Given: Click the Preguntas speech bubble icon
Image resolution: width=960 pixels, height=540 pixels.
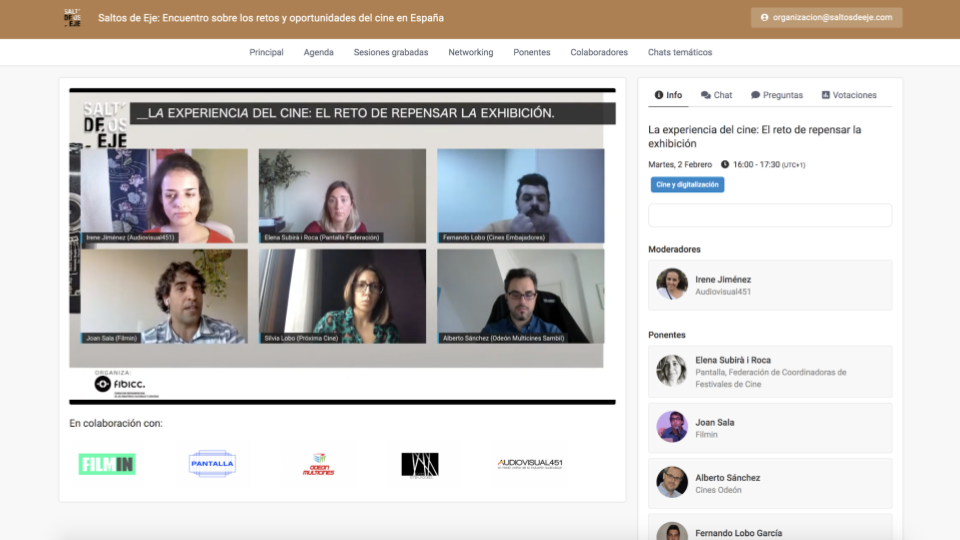Looking at the screenshot, I should [x=756, y=95].
